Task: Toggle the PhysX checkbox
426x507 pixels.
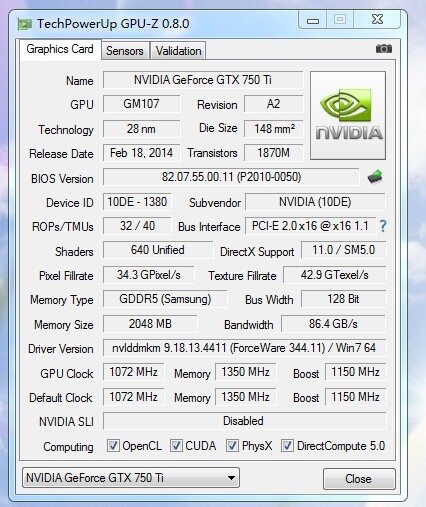Action: click(232, 445)
